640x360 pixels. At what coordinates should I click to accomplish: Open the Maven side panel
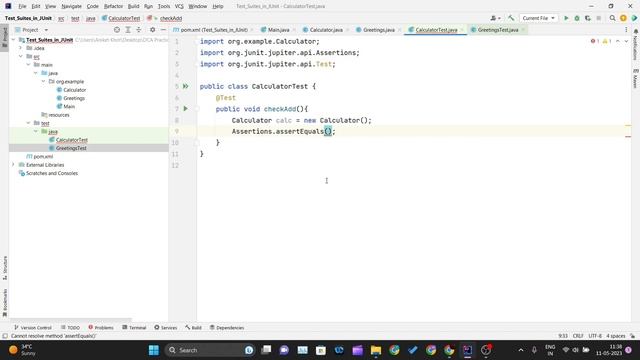point(636,79)
